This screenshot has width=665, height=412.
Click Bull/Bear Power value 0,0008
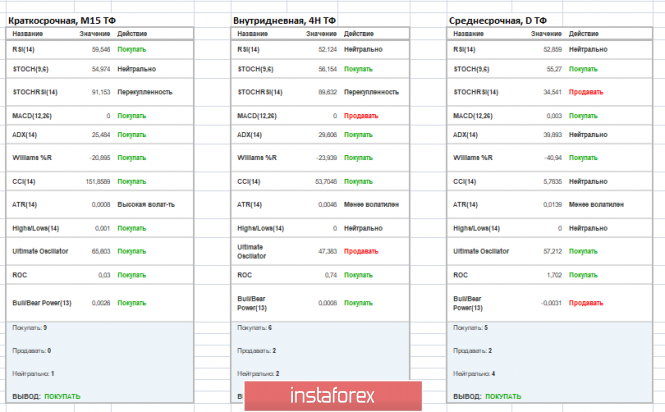click(327, 303)
